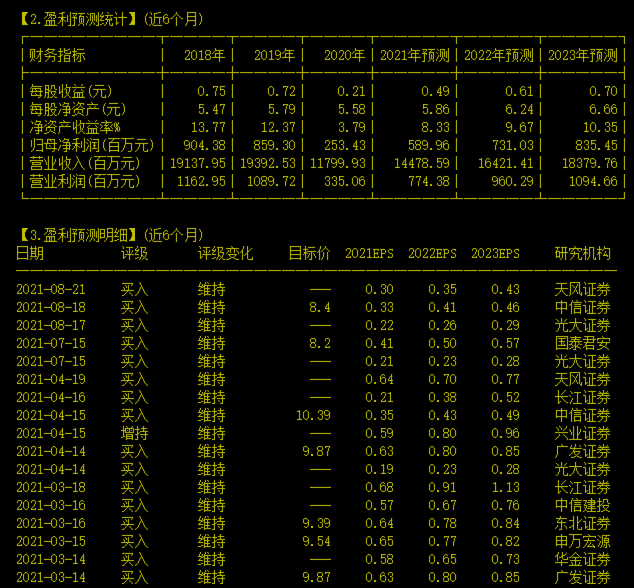
Task: Click the 904.38 net profit value
Action: 204,145
